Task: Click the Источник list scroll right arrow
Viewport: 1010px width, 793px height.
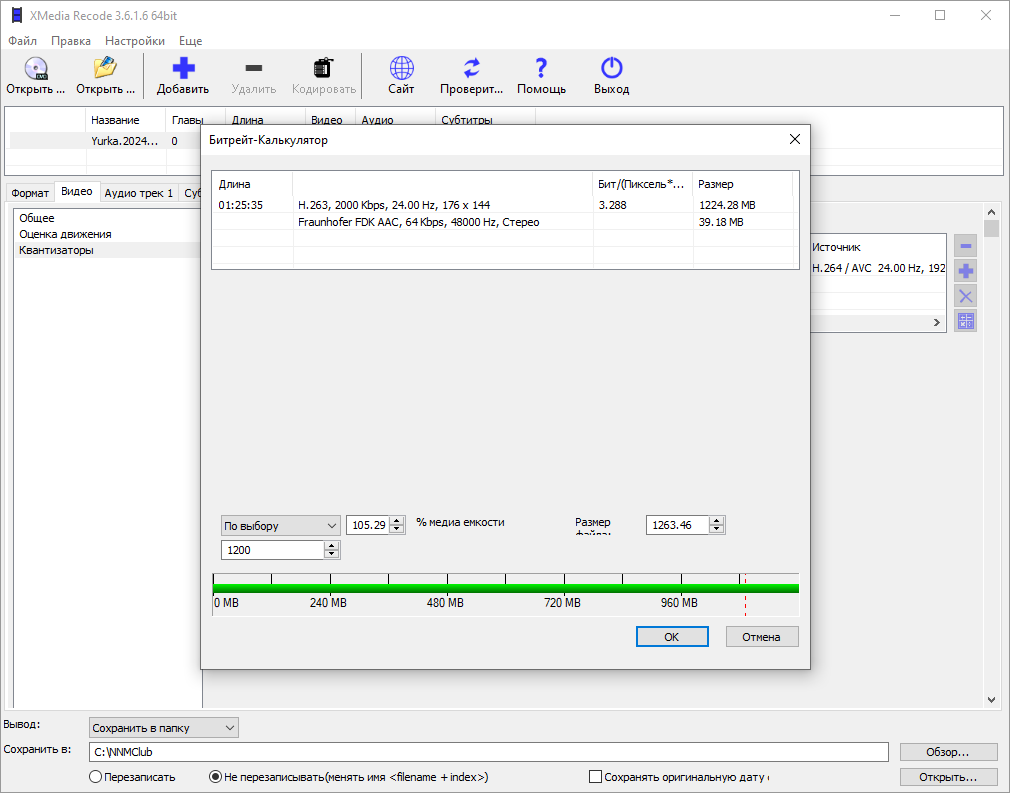Action: pos(937,322)
